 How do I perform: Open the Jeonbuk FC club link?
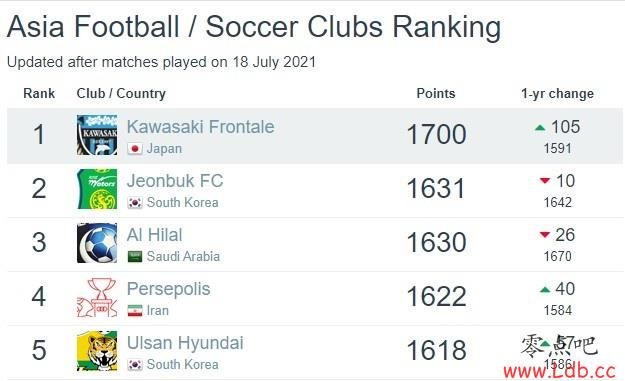[175, 181]
